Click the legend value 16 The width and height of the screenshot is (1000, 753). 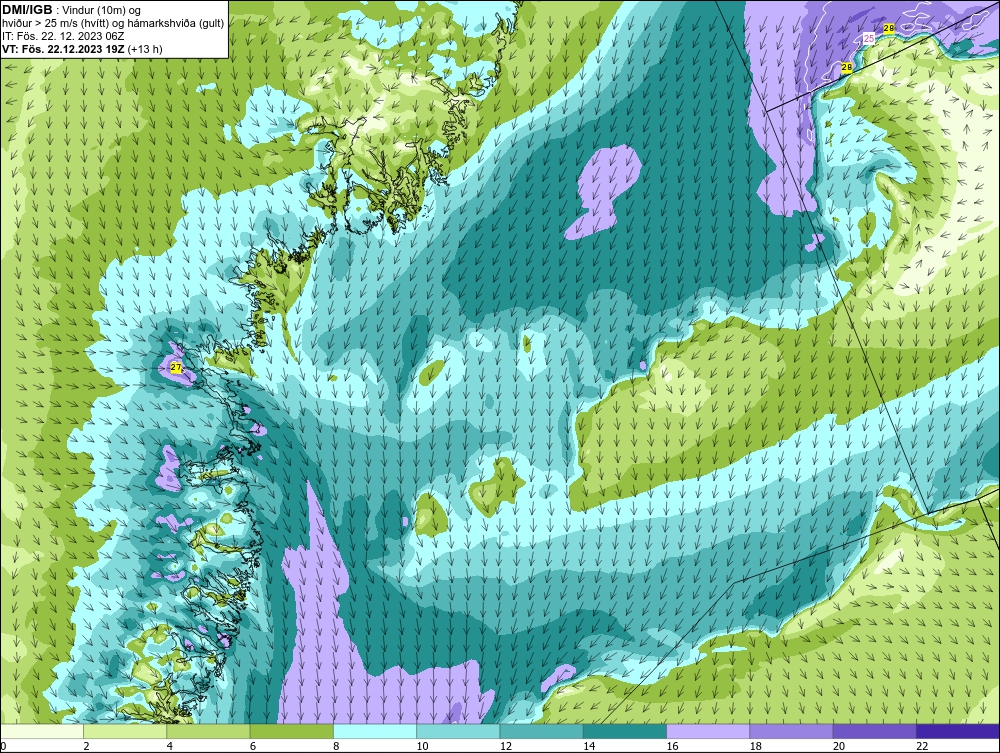tap(672, 746)
